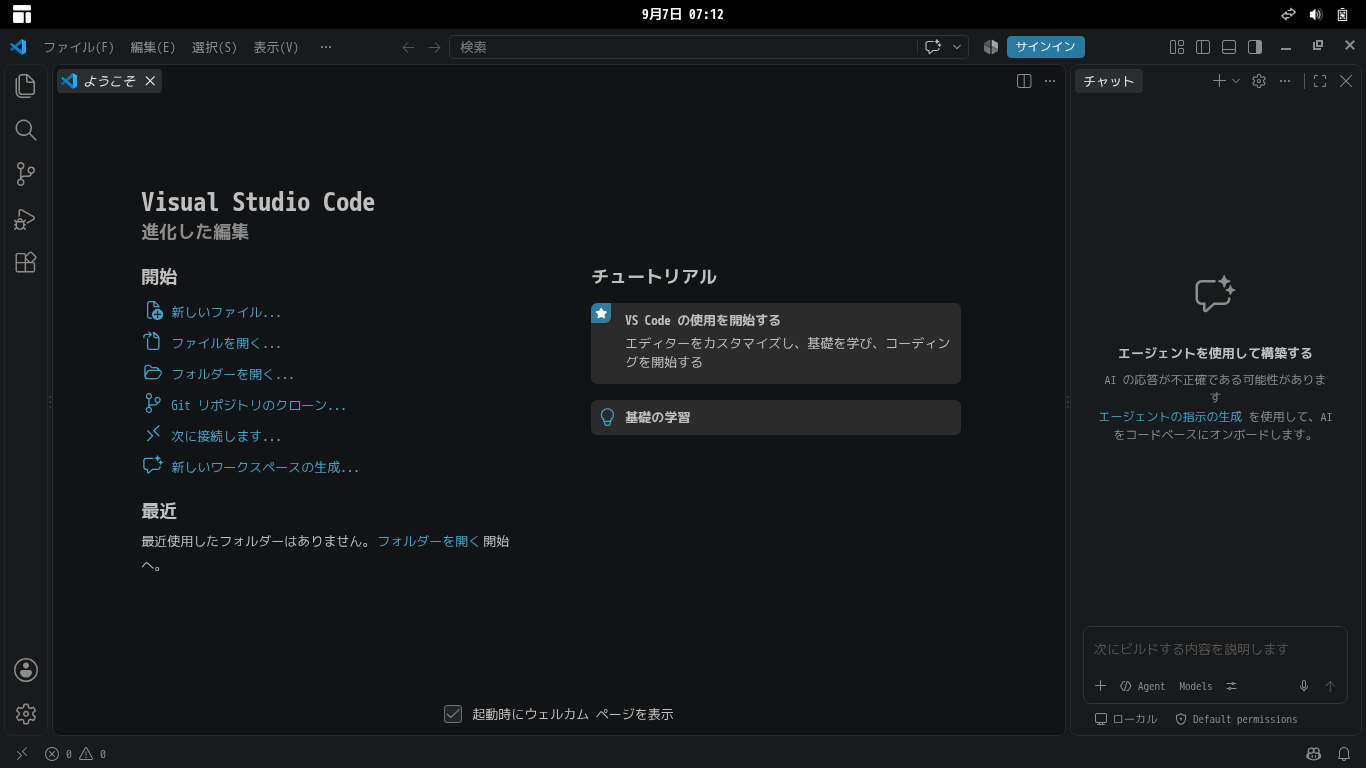This screenshot has height=768, width=1366.
Task: Open the Models picker
Action: point(1195,686)
